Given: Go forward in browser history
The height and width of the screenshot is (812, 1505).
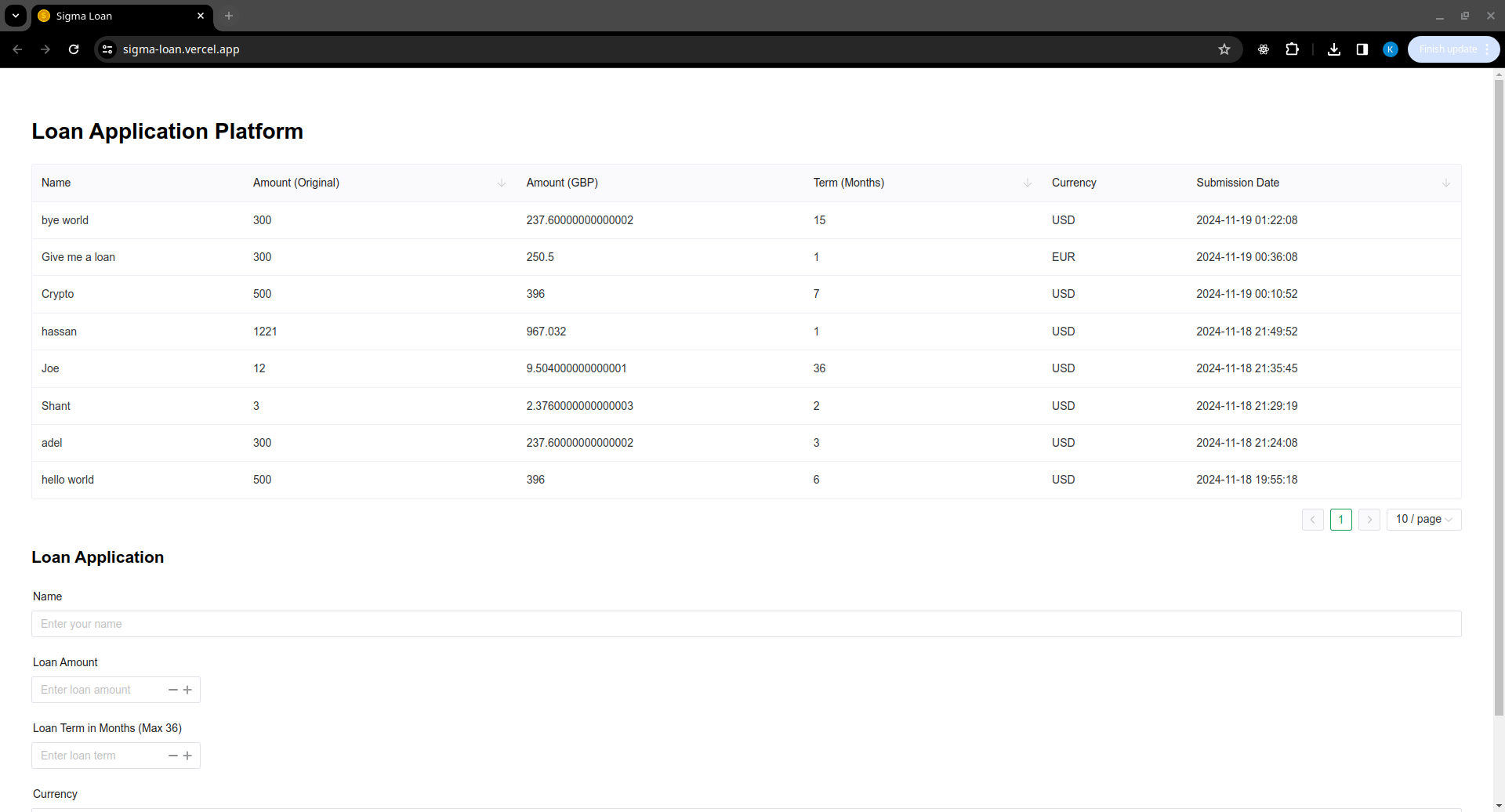Looking at the screenshot, I should (x=45, y=49).
